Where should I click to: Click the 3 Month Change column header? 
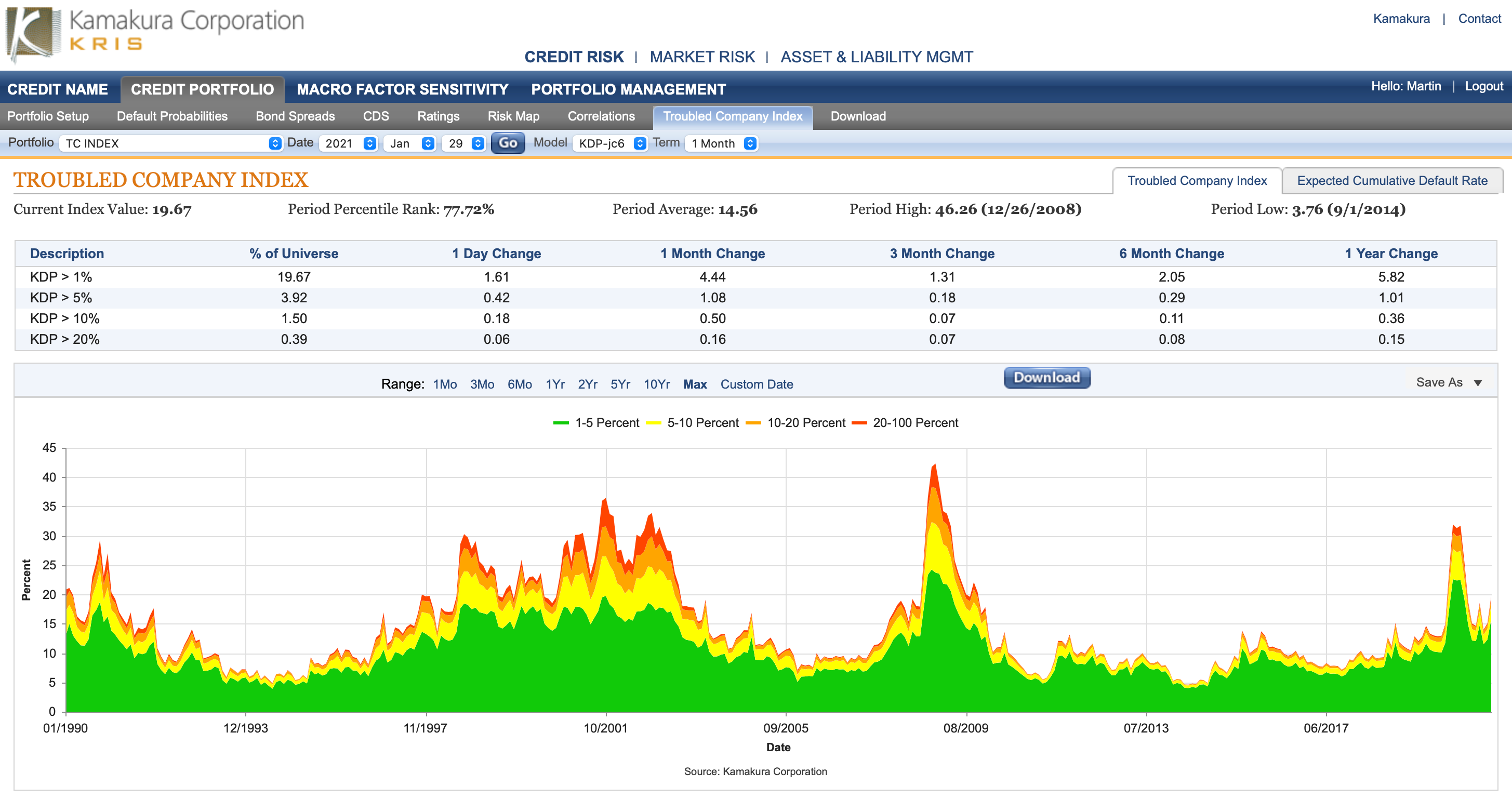(942, 254)
